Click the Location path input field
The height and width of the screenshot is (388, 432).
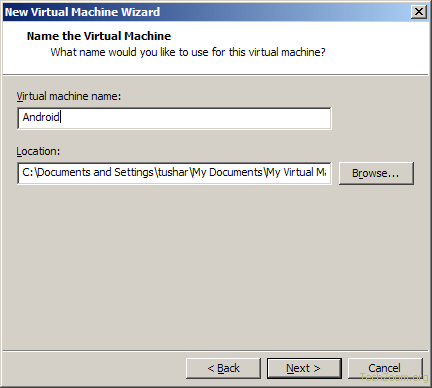pyautogui.click(x=174, y=173)
